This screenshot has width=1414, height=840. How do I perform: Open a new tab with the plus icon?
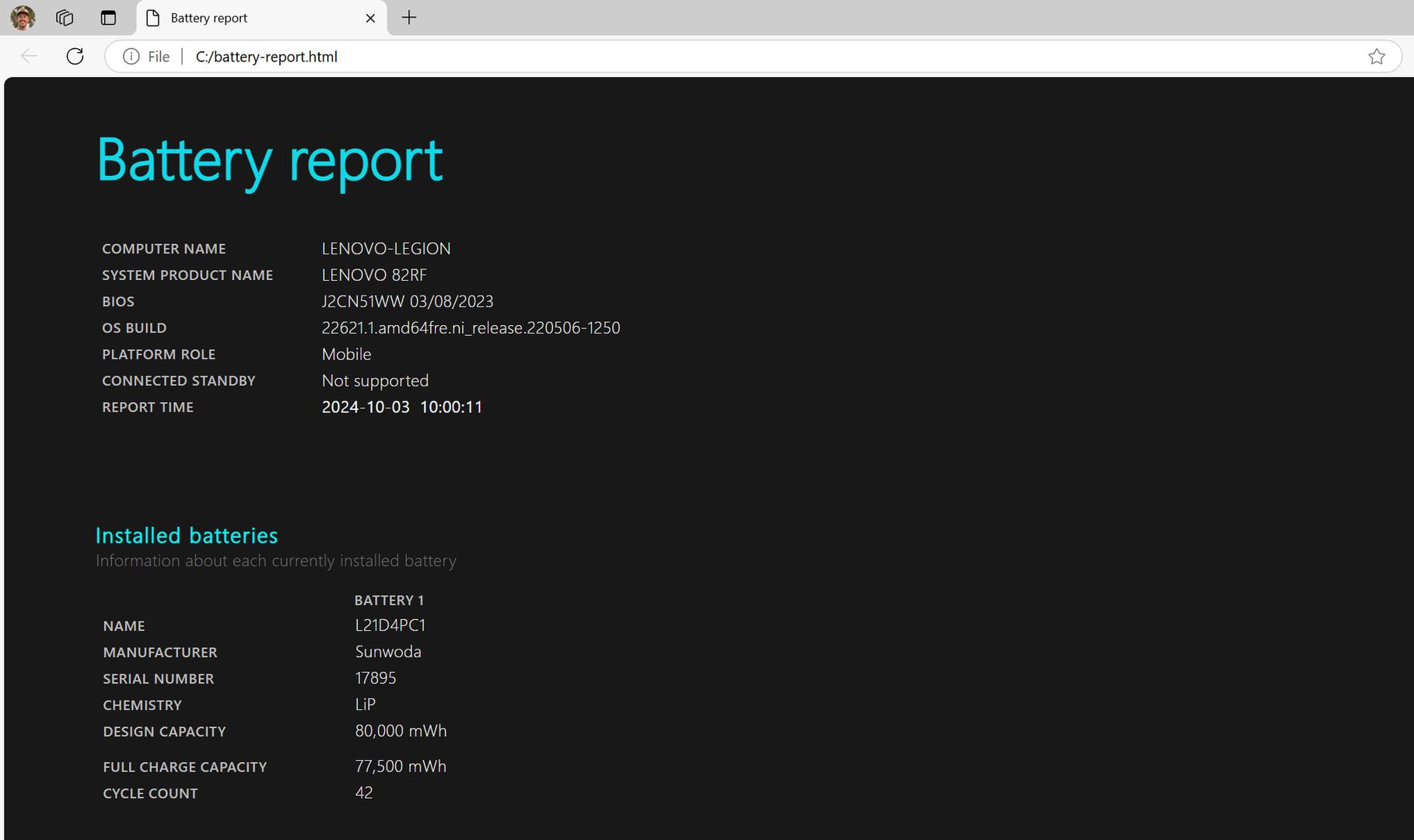pos(409,18)
